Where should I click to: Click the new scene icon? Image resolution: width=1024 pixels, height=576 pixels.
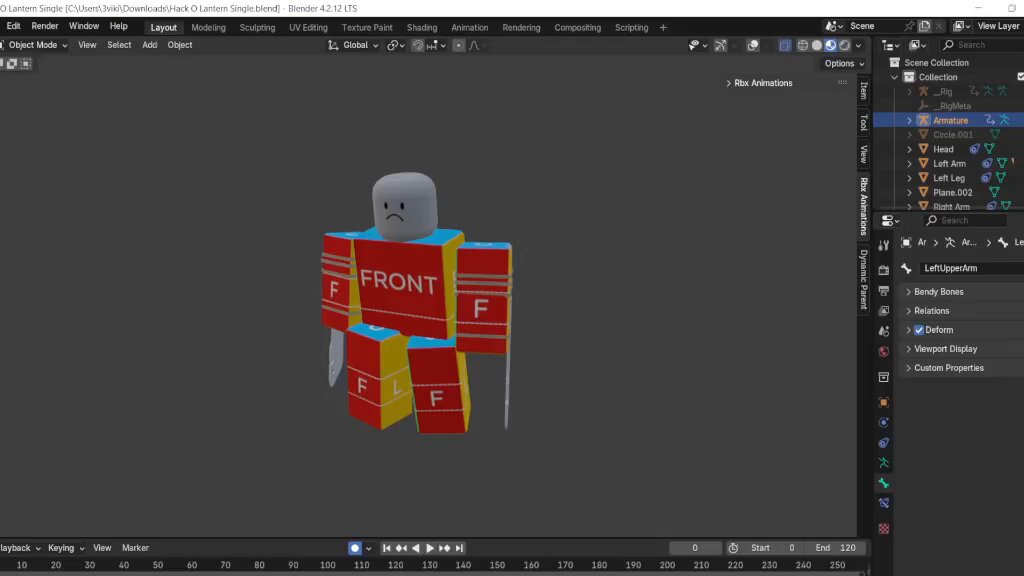pos(924,26)
